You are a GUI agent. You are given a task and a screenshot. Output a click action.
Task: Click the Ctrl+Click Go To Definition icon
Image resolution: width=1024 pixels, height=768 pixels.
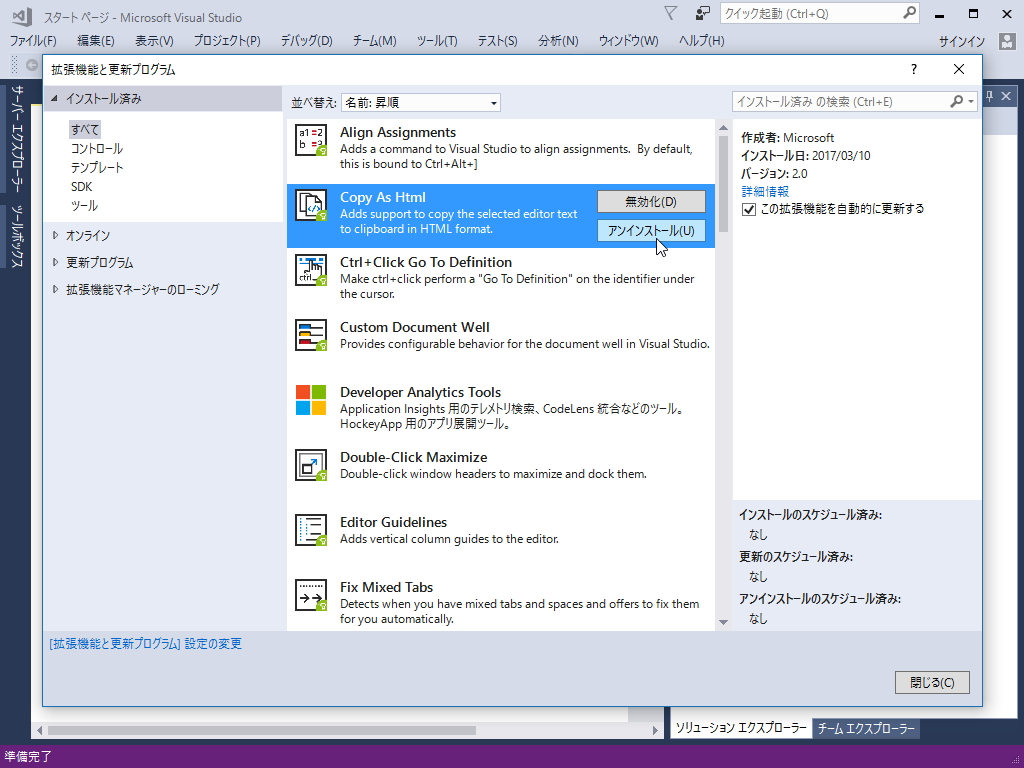311,270
